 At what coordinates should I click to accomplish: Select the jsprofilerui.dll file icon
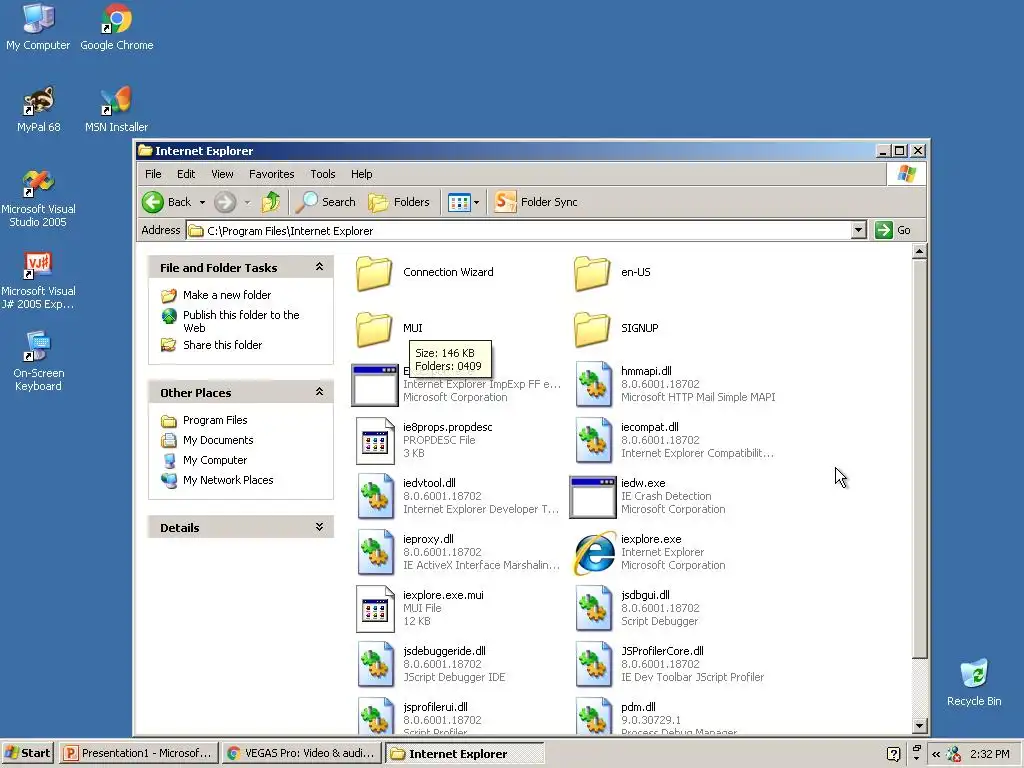pyautogui.click(x=376, y=717)
